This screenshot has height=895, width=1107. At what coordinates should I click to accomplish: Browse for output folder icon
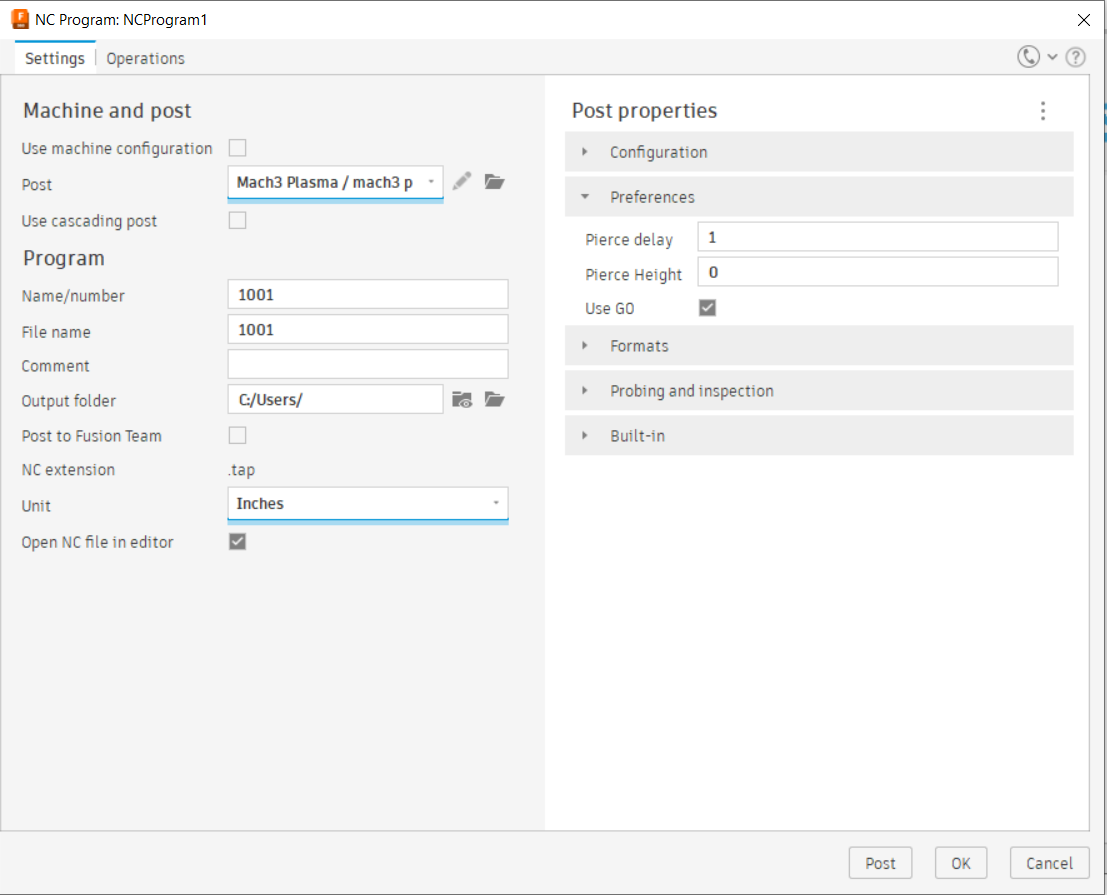494,399
